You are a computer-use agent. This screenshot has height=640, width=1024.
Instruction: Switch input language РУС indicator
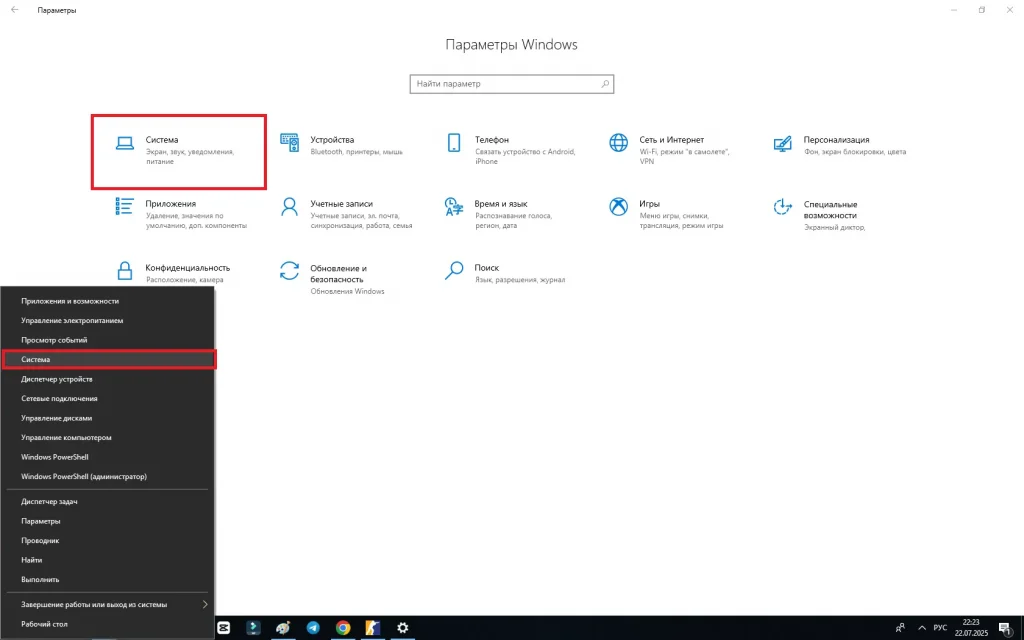pos(940,628)
